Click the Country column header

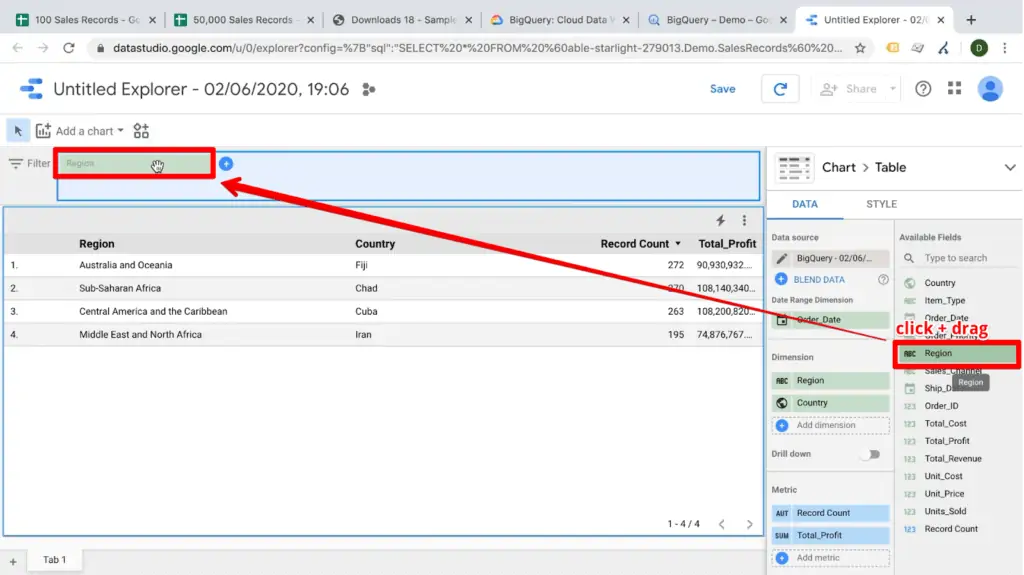375,244
